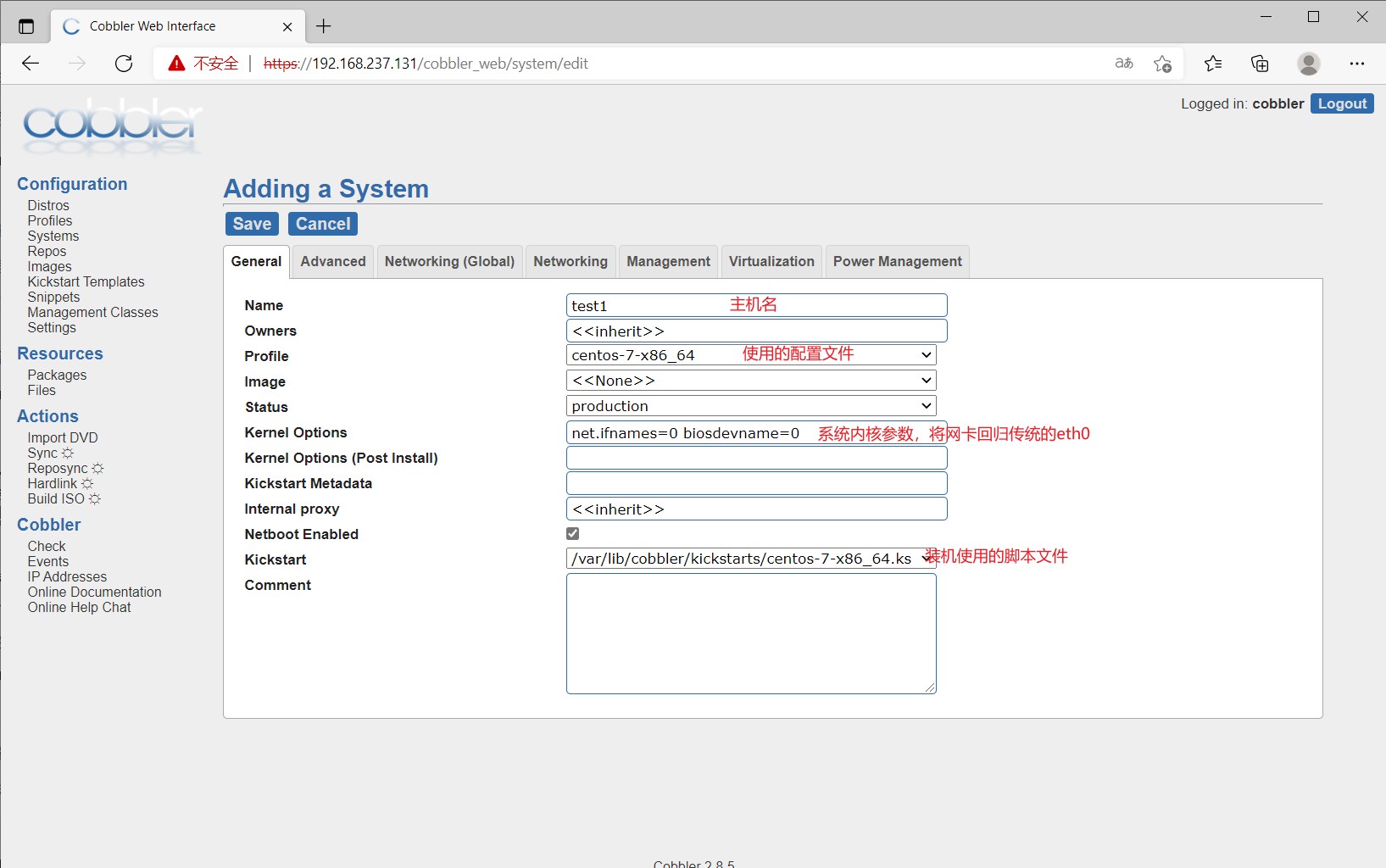Open the Virtualization tab

[x=771, y=262]
